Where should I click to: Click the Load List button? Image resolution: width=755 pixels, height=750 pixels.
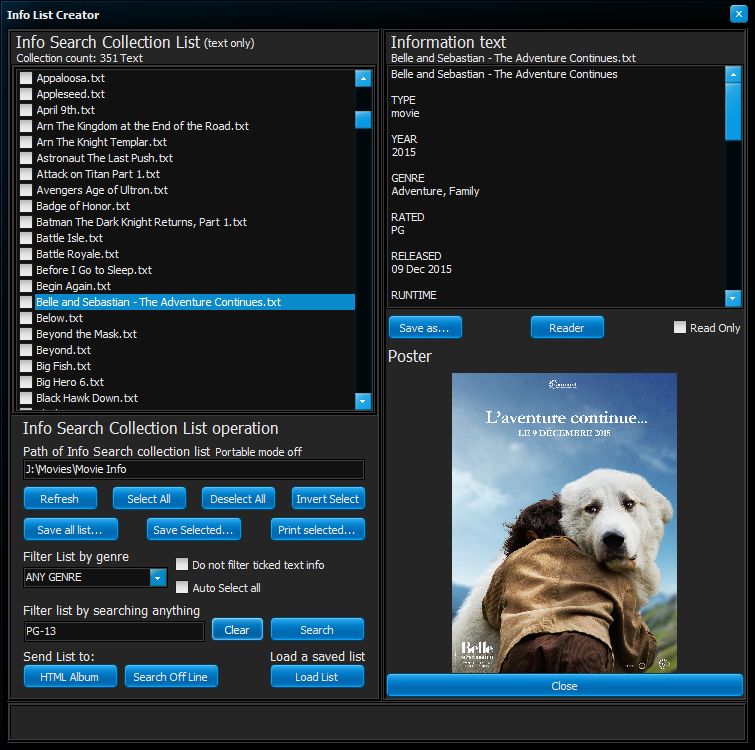point(317,676)
